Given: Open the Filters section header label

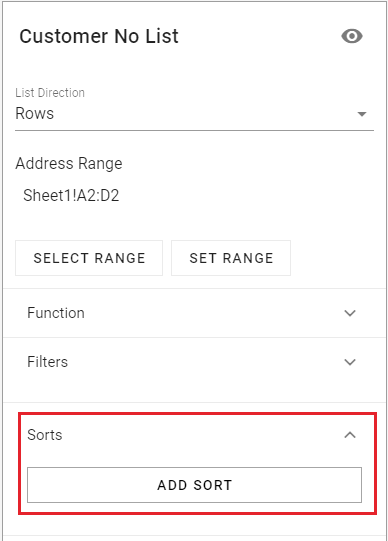Looking at the screenshot, I should tap(48, 362).
